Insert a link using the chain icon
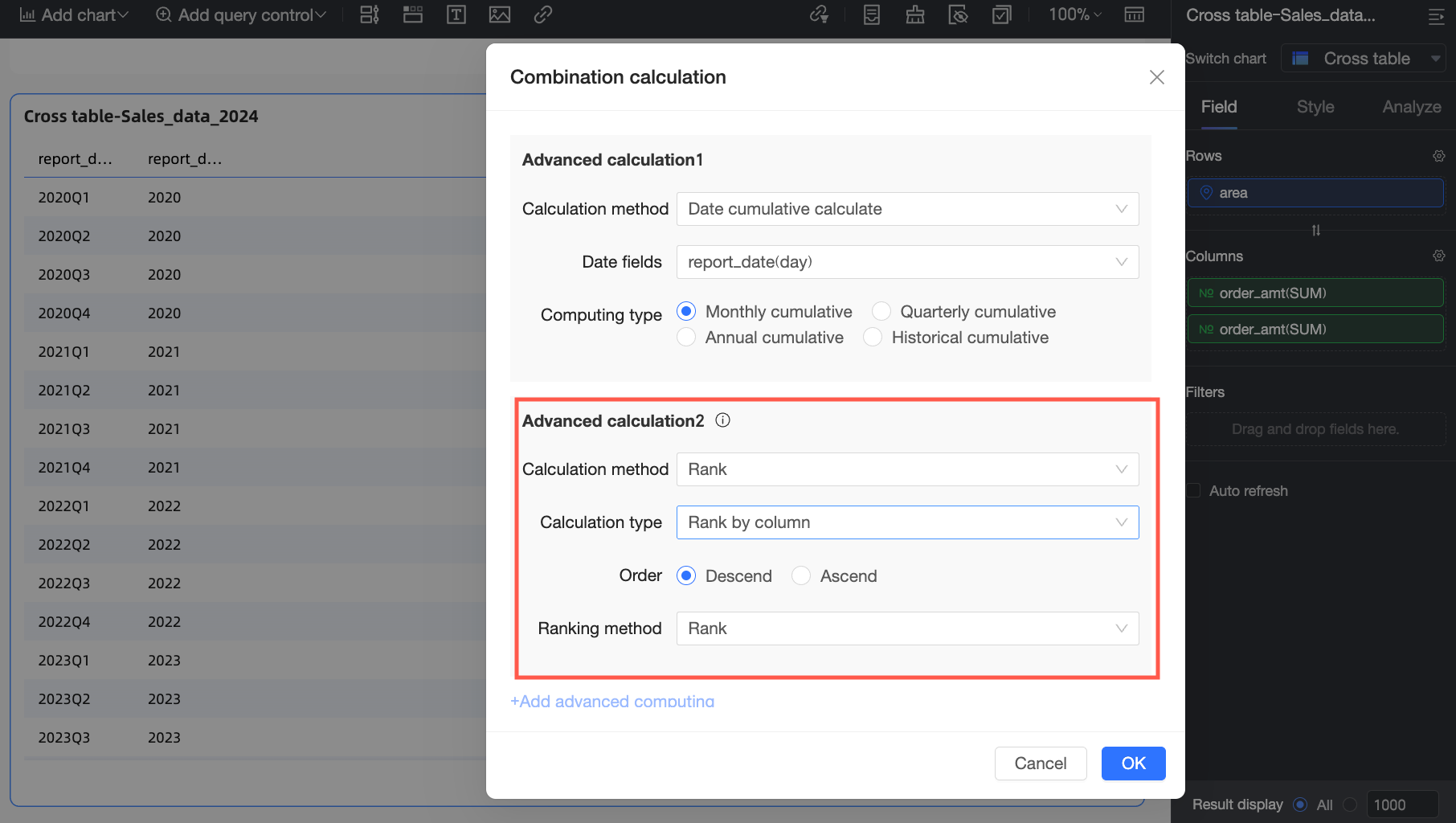This screenshot has height=823, width=1456. pyautogui.click(x=543, y=14)
